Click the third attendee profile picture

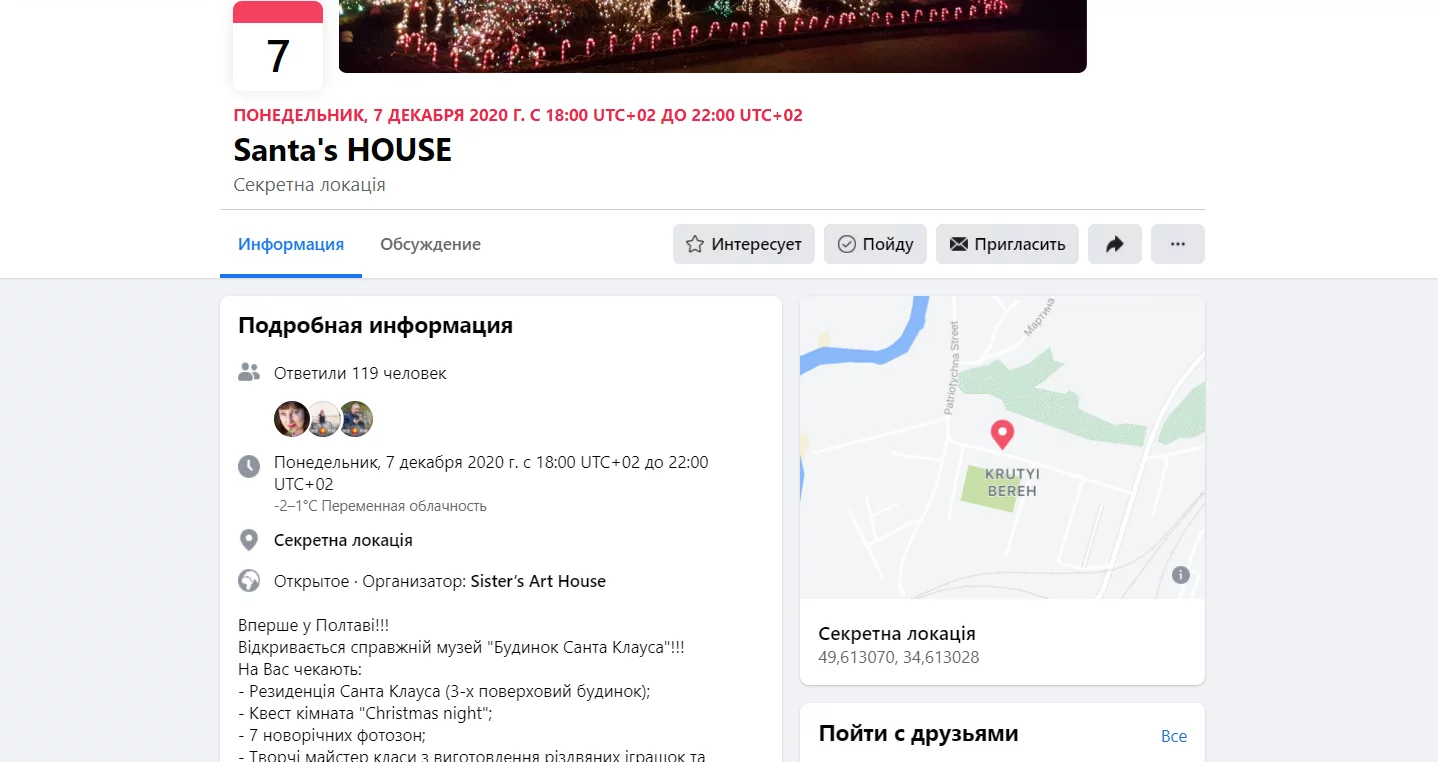[x=355, y=419]
